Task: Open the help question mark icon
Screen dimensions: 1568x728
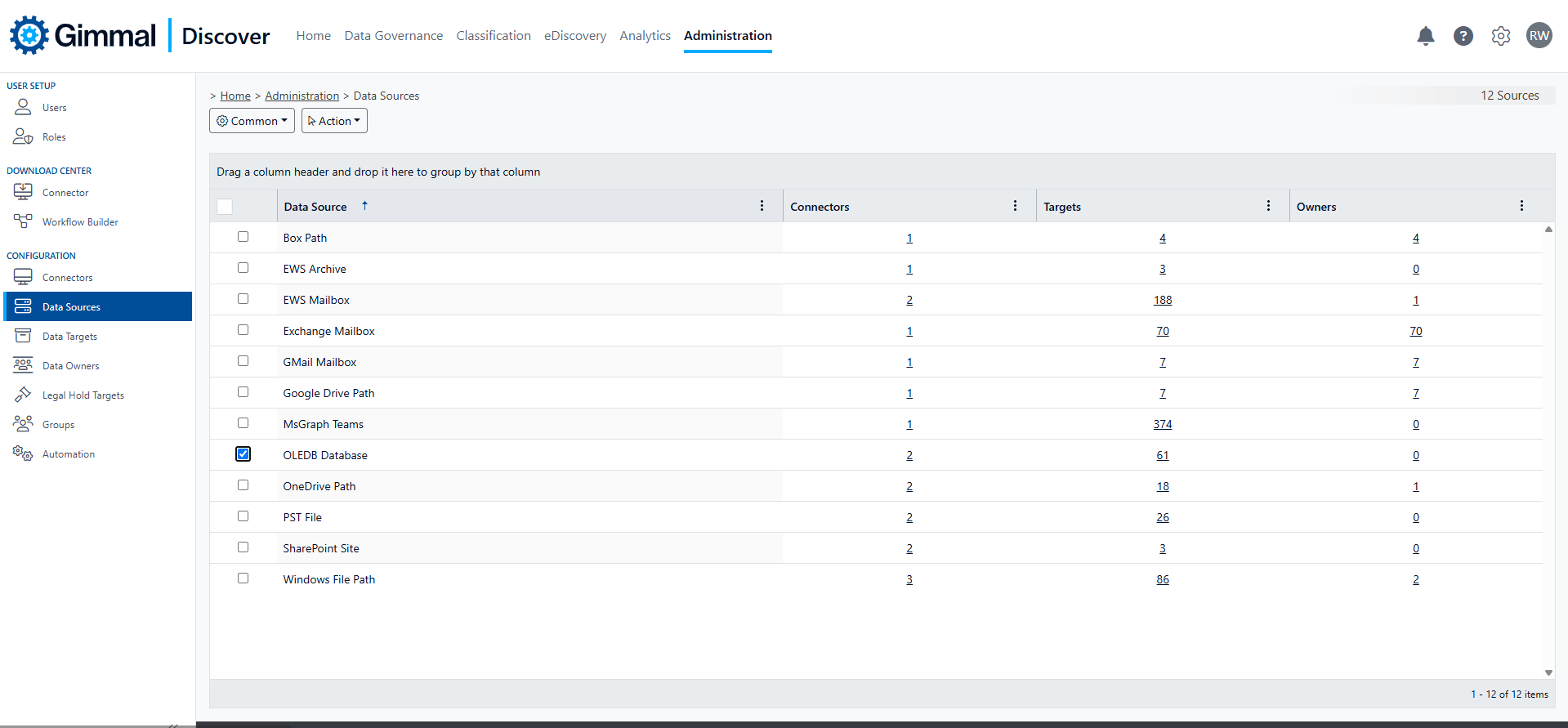Action: point(1463,36)
